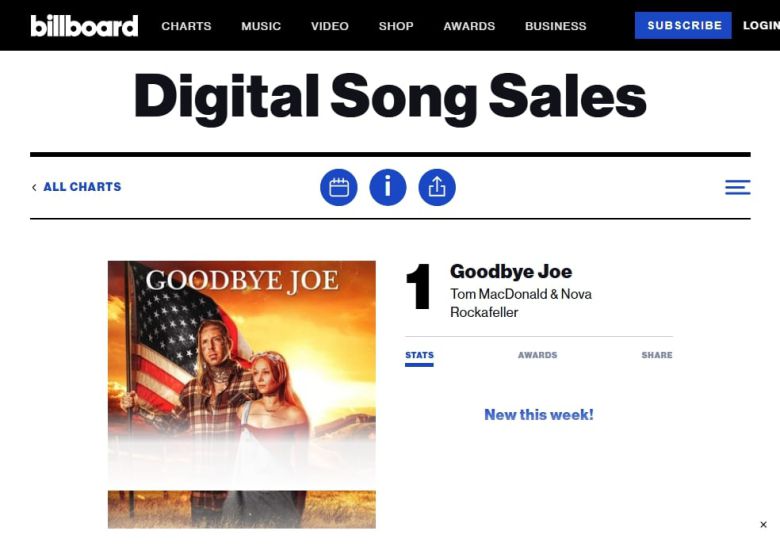Open the Awards navigation item
780x546 pixels.
point(469,26)
